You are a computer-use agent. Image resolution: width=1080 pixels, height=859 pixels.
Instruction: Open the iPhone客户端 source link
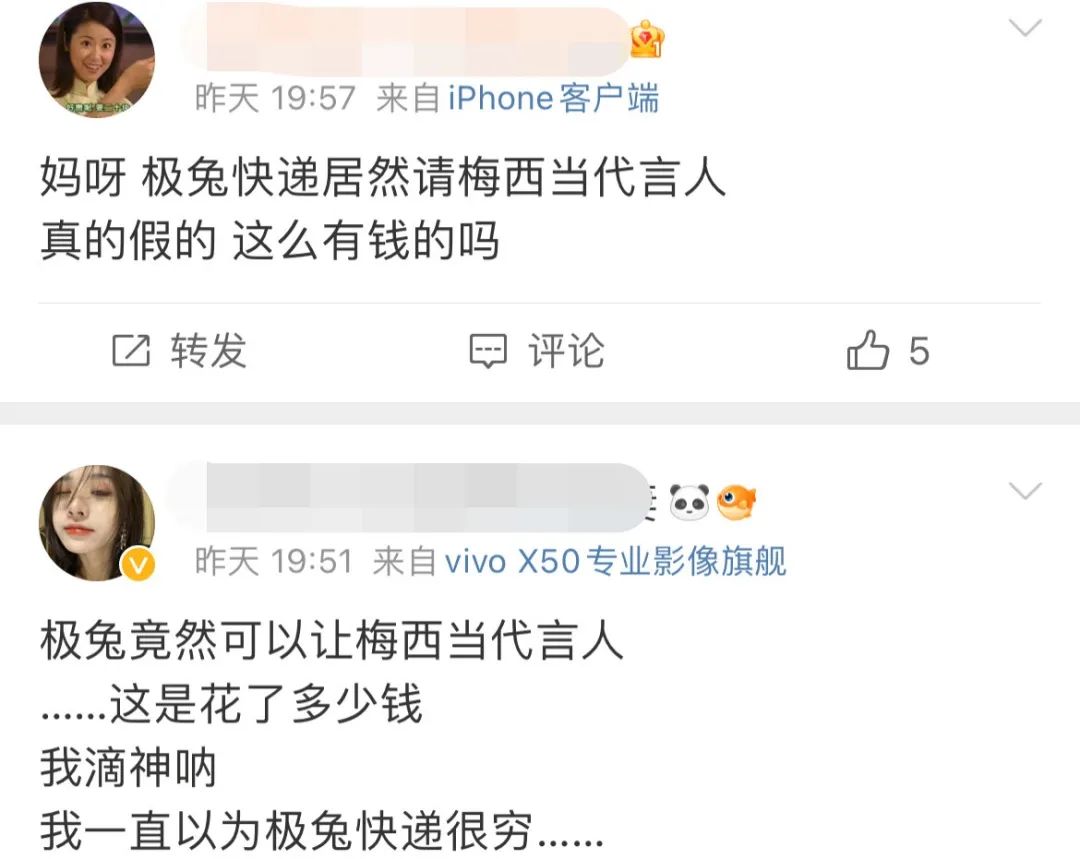tap(553, 98)
